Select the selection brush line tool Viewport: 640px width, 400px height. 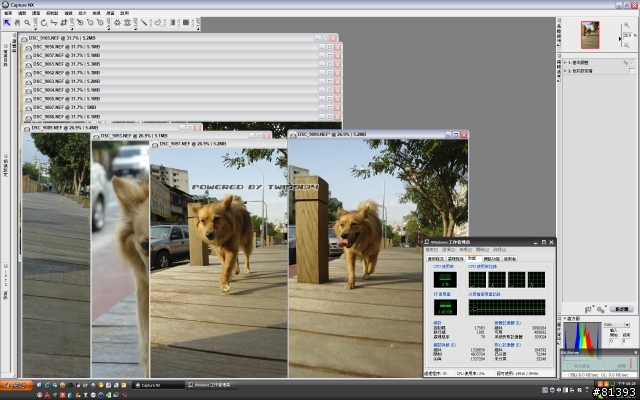point(144,22)
